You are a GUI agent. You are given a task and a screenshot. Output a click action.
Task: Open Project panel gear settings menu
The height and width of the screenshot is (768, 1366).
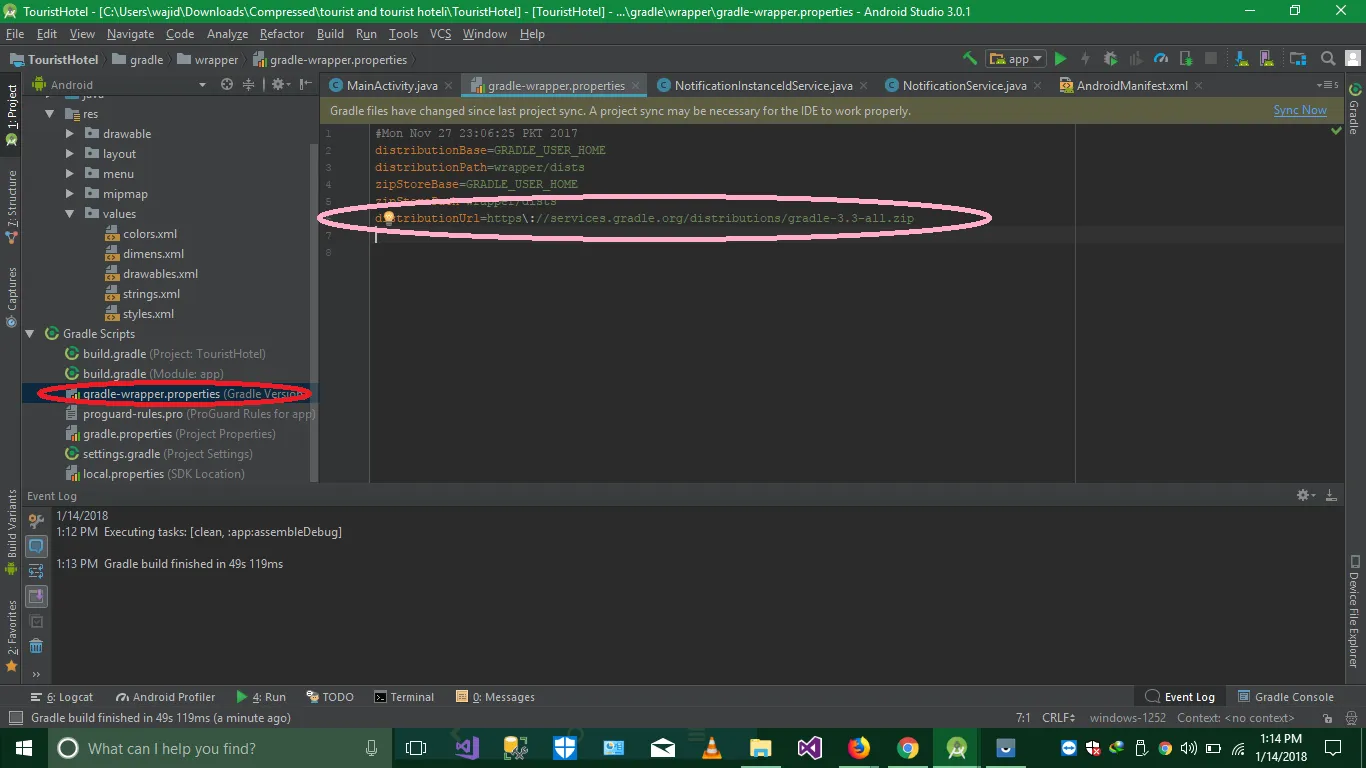[x=280, y=85]
